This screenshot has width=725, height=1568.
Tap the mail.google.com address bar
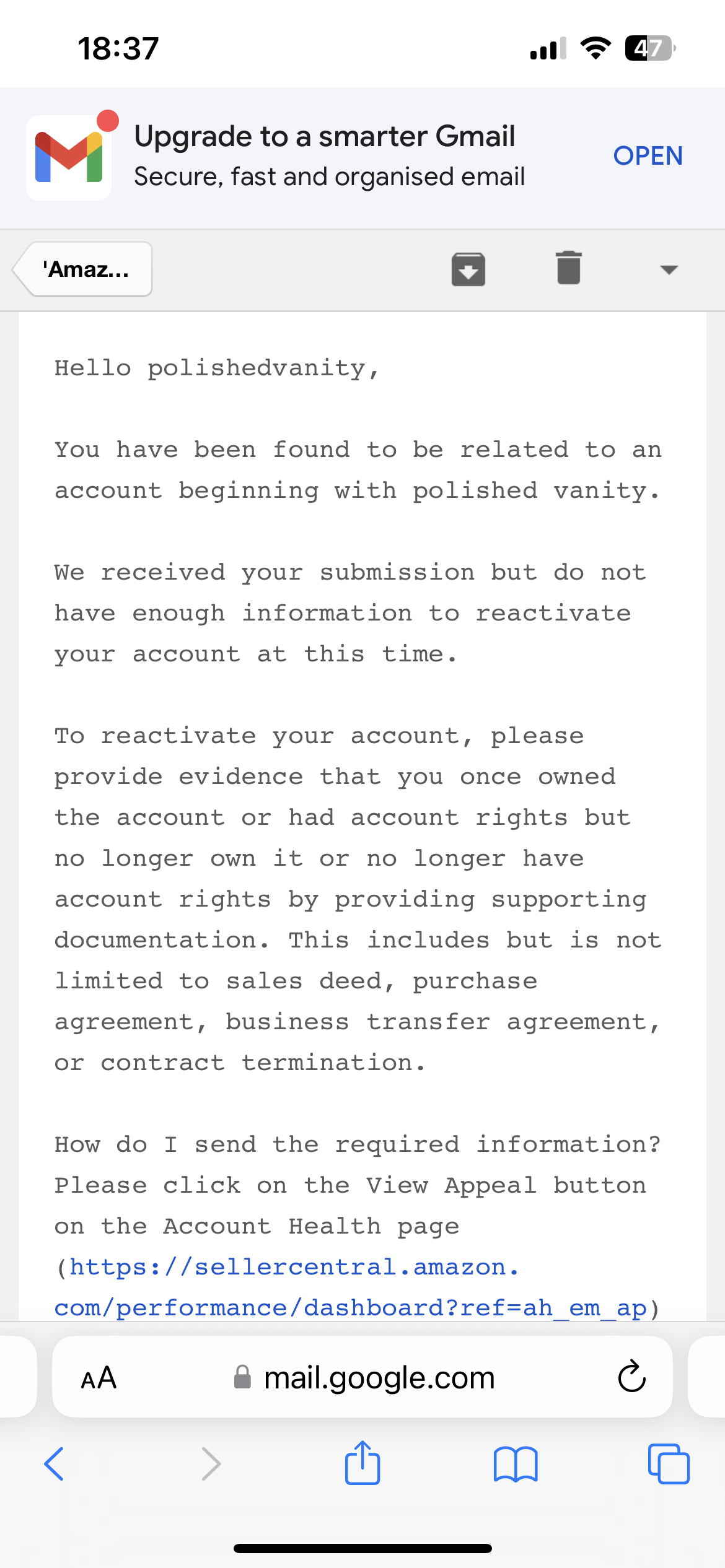(x=362, y=1377)
